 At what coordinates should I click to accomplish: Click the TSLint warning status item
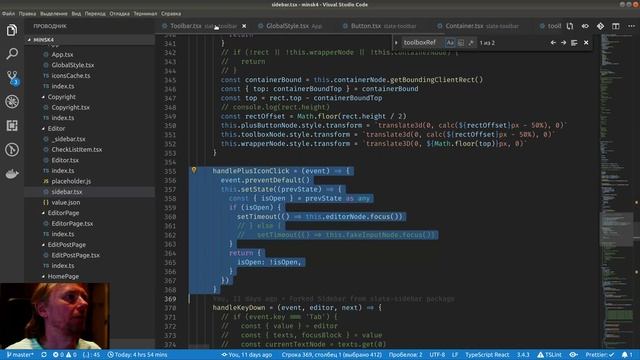pyautogui.click(x=549, y=355)
